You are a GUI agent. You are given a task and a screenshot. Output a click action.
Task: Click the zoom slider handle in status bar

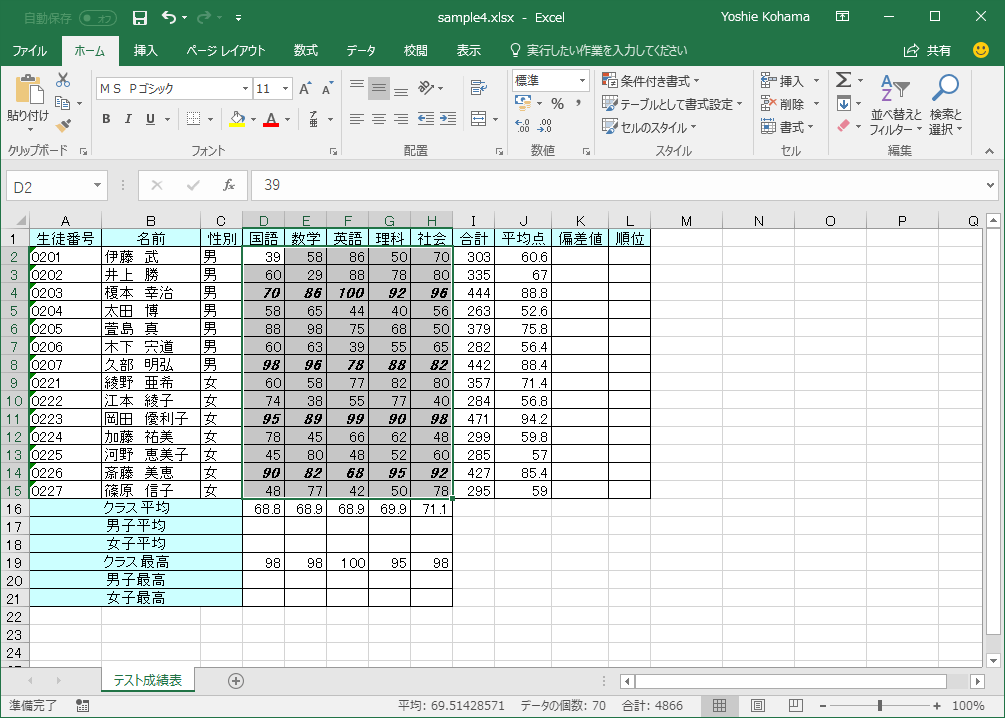(879, 706)
